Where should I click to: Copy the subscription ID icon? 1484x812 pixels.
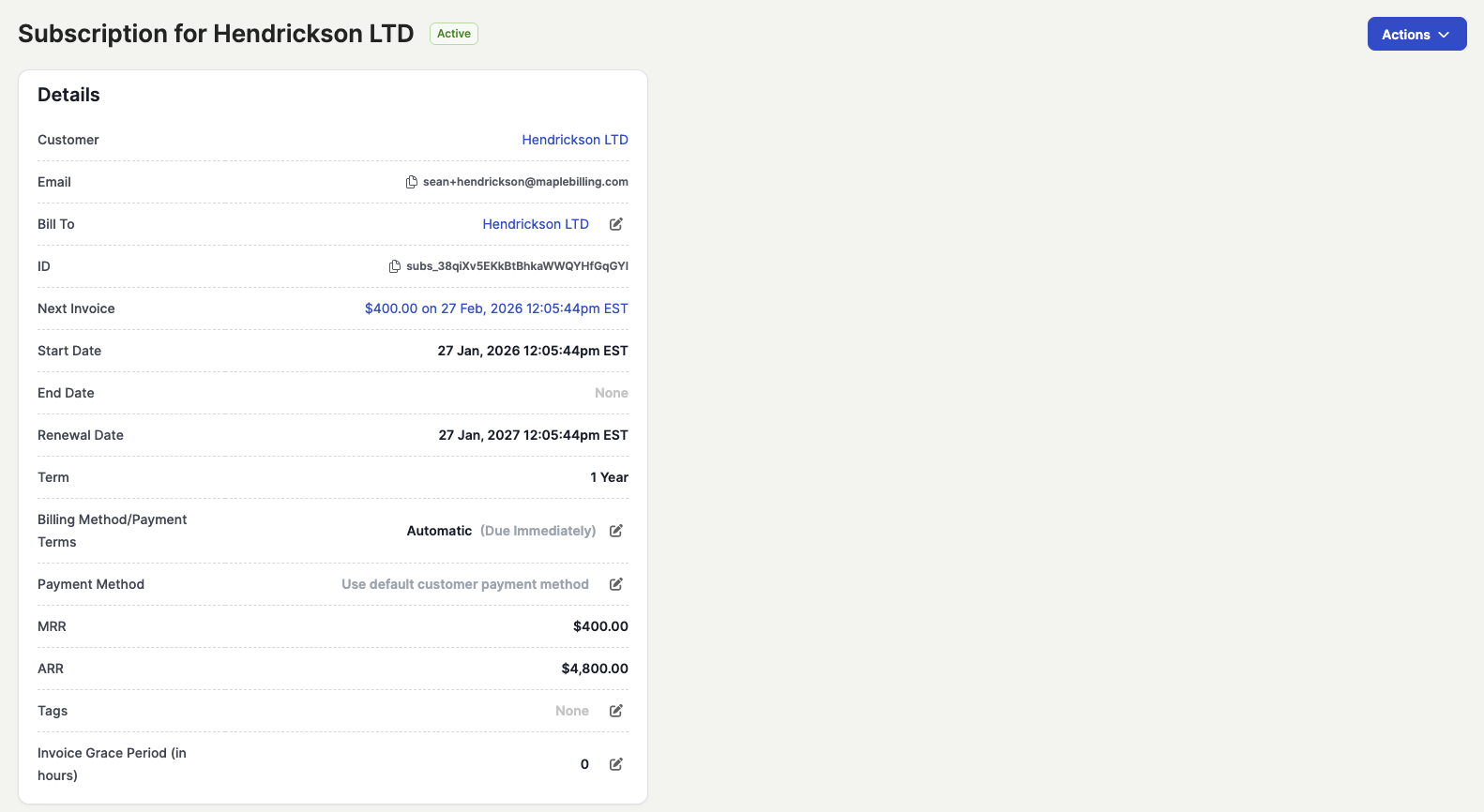tap(395, 266)
